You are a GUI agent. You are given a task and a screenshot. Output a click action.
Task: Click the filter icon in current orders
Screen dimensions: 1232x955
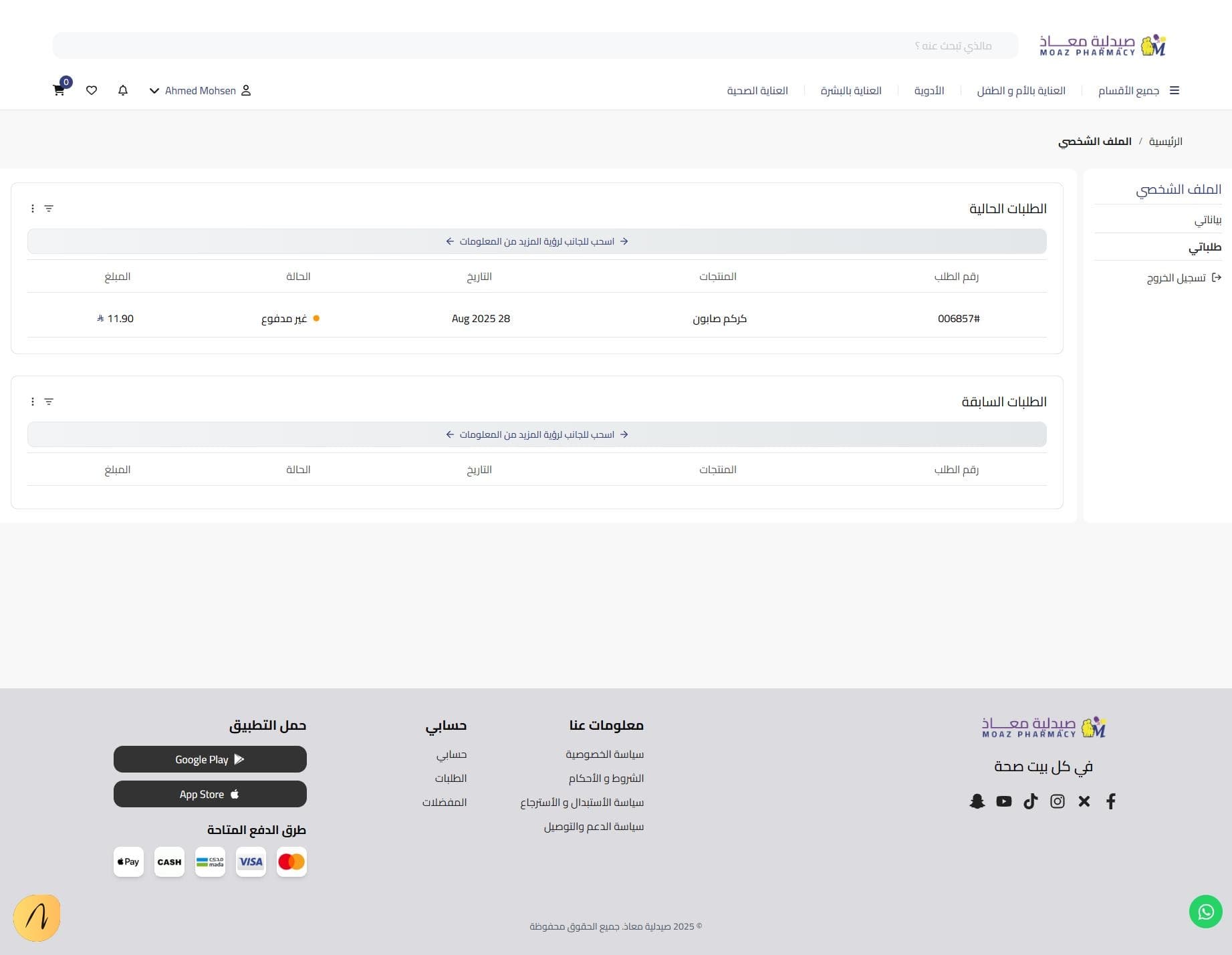point(49,209)
